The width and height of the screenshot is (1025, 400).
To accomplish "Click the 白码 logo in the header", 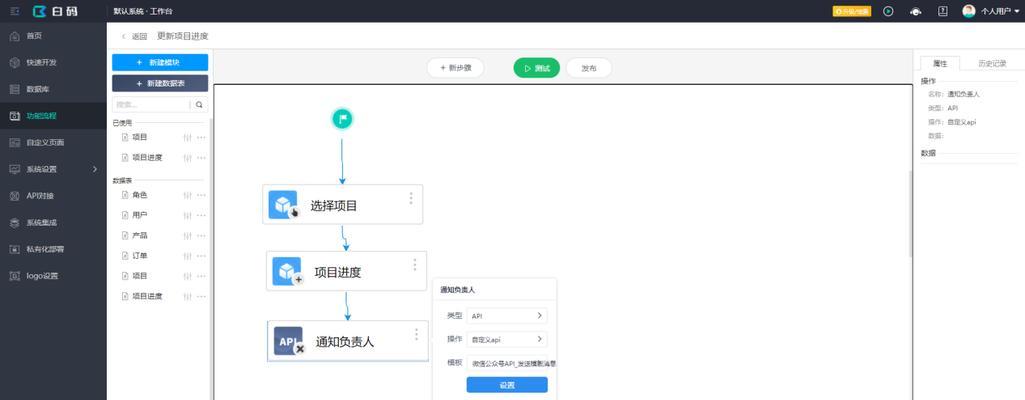I will (55, 11).
